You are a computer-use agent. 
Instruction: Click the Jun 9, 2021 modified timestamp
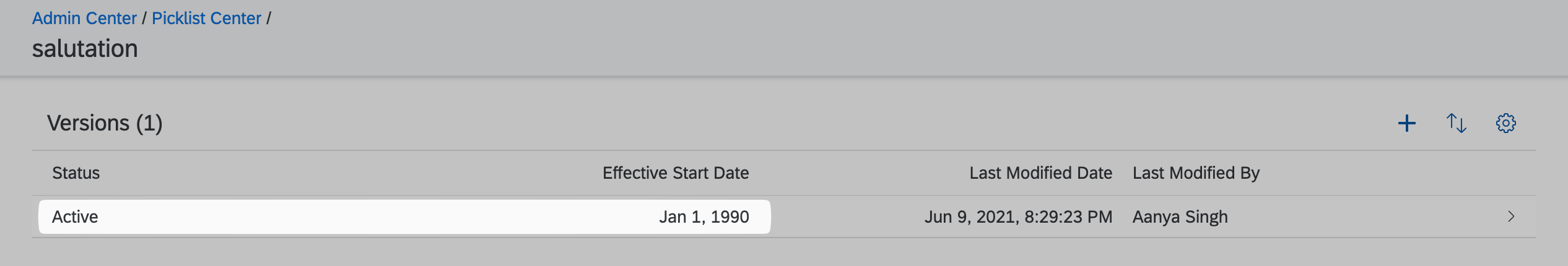(1018, 217)
